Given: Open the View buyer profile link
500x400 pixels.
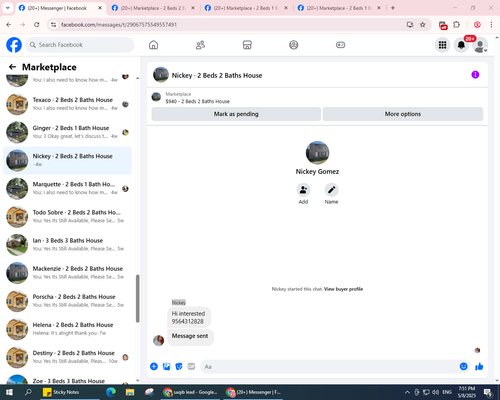Looking at the screenshot, I should (x=343, y=289).
